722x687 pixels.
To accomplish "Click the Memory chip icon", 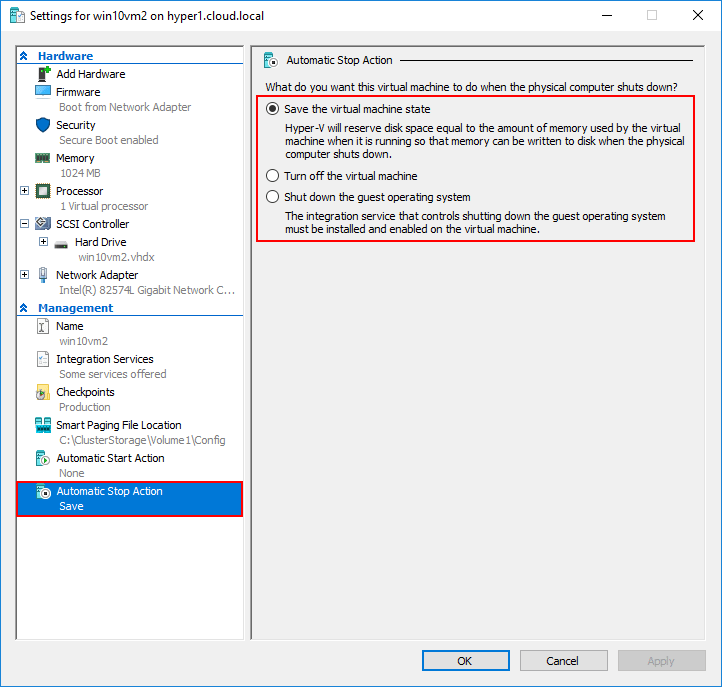I will [x=43, y=158].
